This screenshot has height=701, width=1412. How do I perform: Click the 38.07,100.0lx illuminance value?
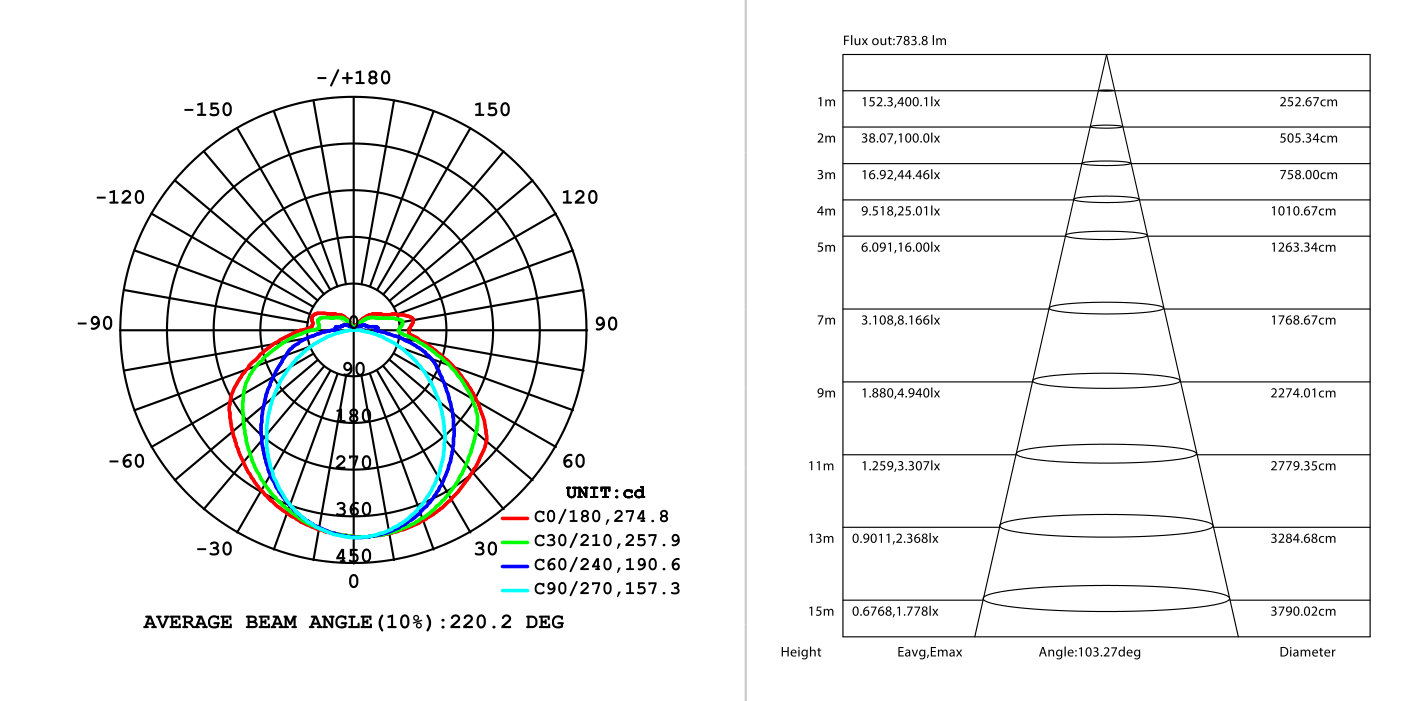[x=900, y=138]
